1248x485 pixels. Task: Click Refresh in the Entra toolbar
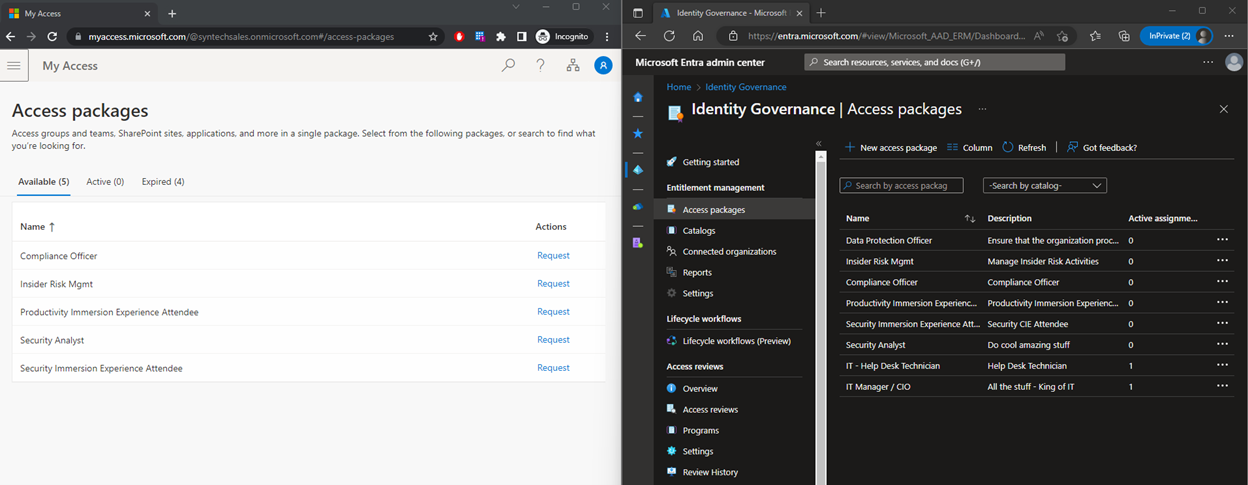[1023, 147]
